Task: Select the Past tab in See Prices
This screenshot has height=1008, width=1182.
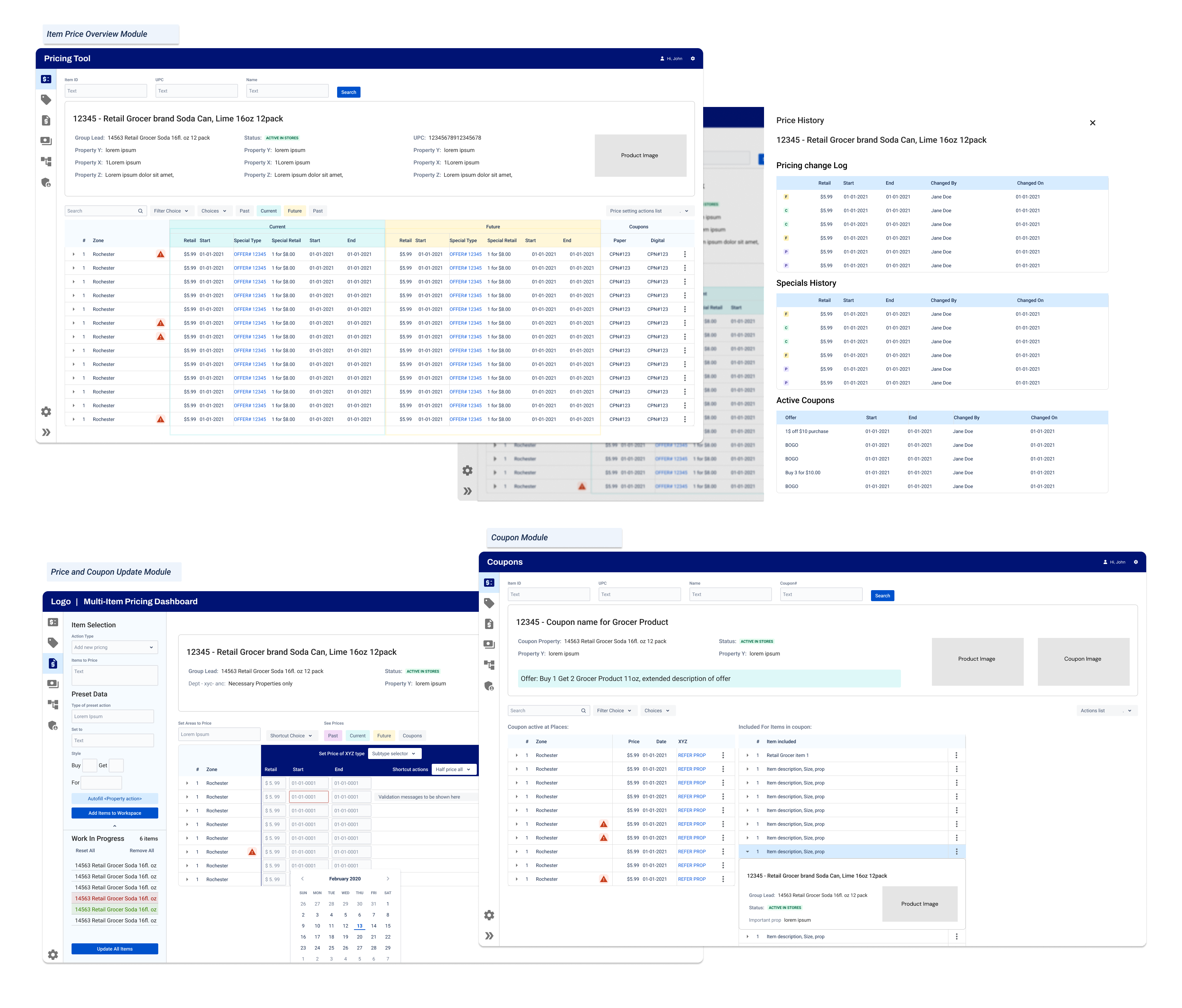Action: pos(333,736)
